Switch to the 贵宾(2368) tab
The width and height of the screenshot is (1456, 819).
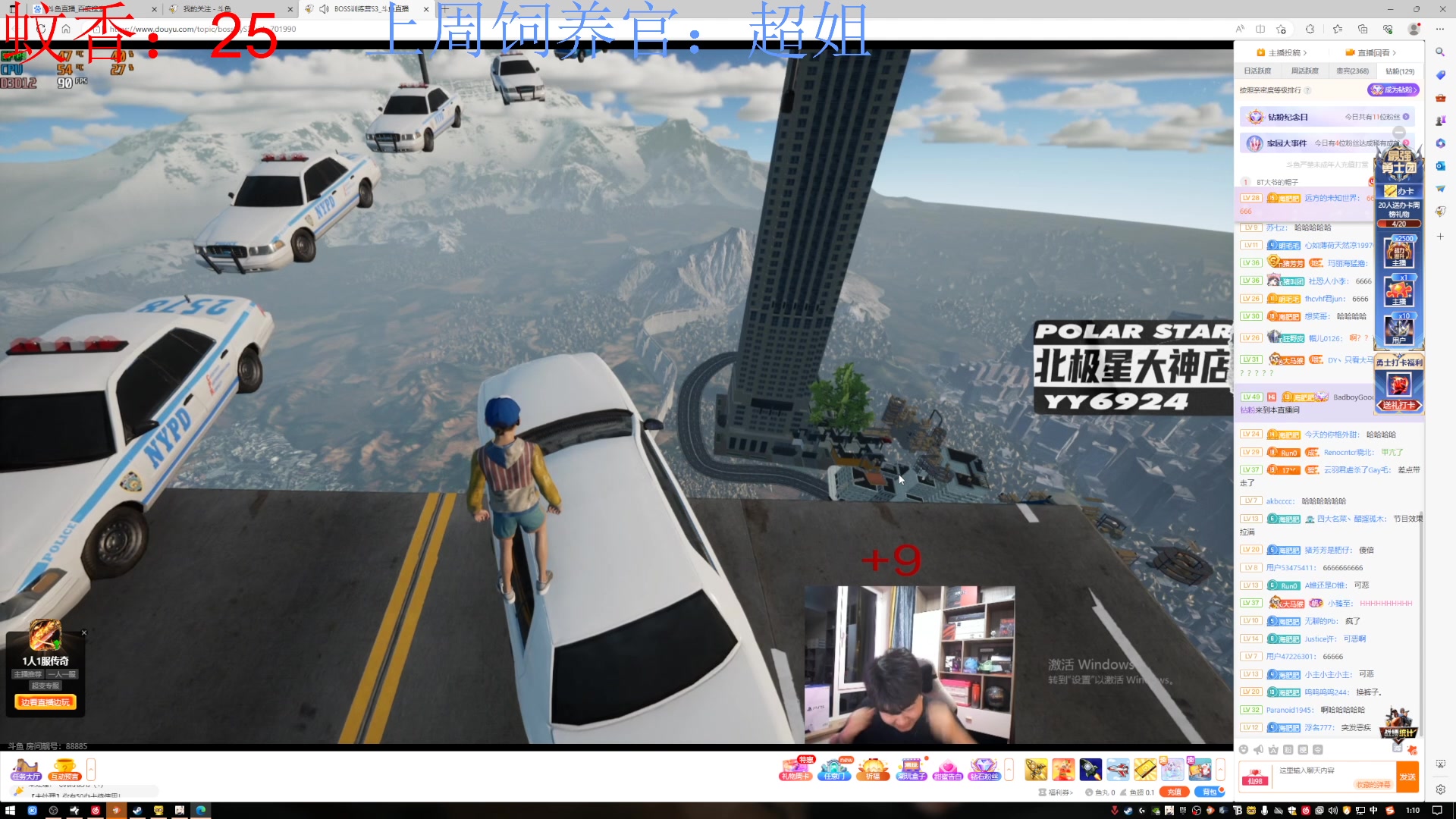pyautogui.click(x=1352, y=71)
